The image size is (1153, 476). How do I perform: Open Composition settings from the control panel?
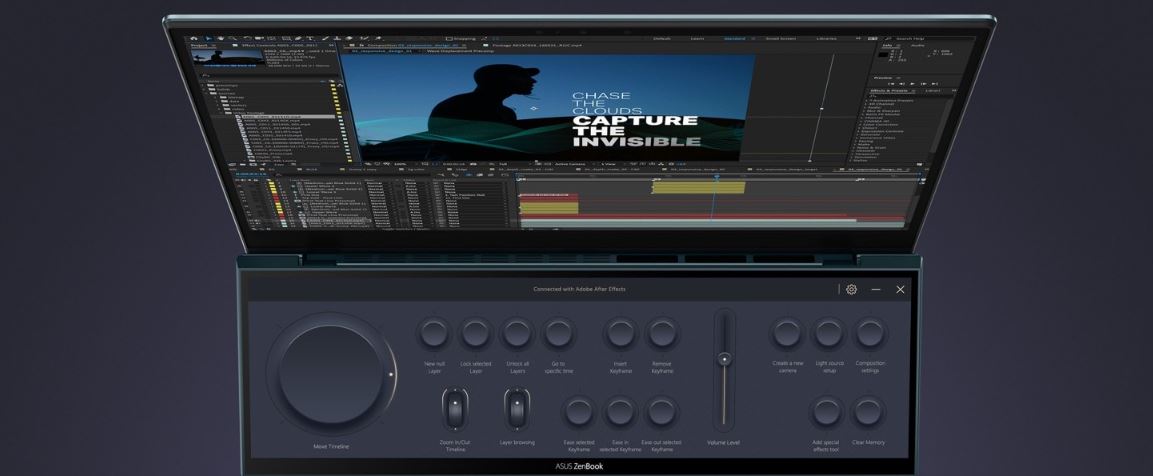(x=868, y=333)
